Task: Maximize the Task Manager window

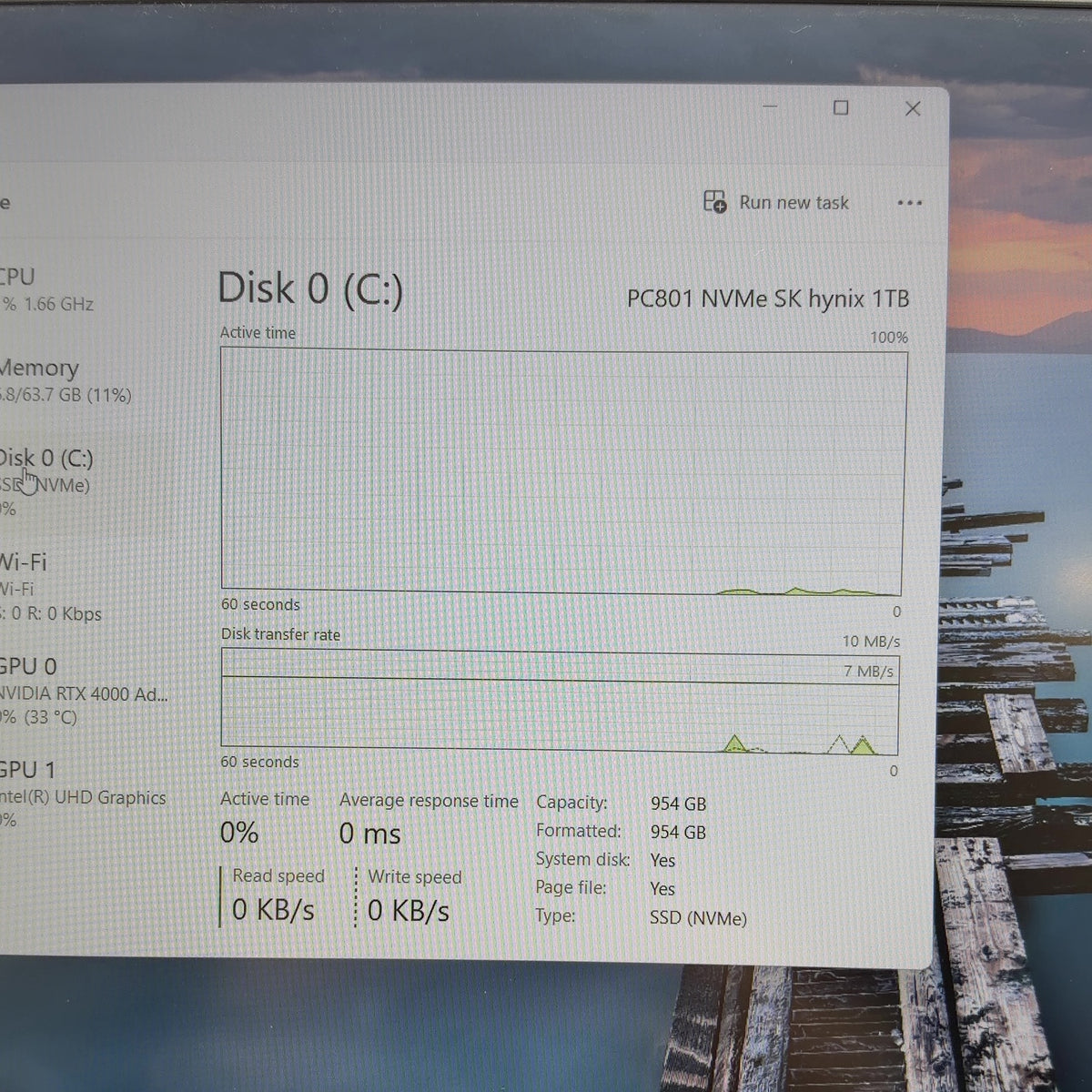Action: (x=841, y=108)
